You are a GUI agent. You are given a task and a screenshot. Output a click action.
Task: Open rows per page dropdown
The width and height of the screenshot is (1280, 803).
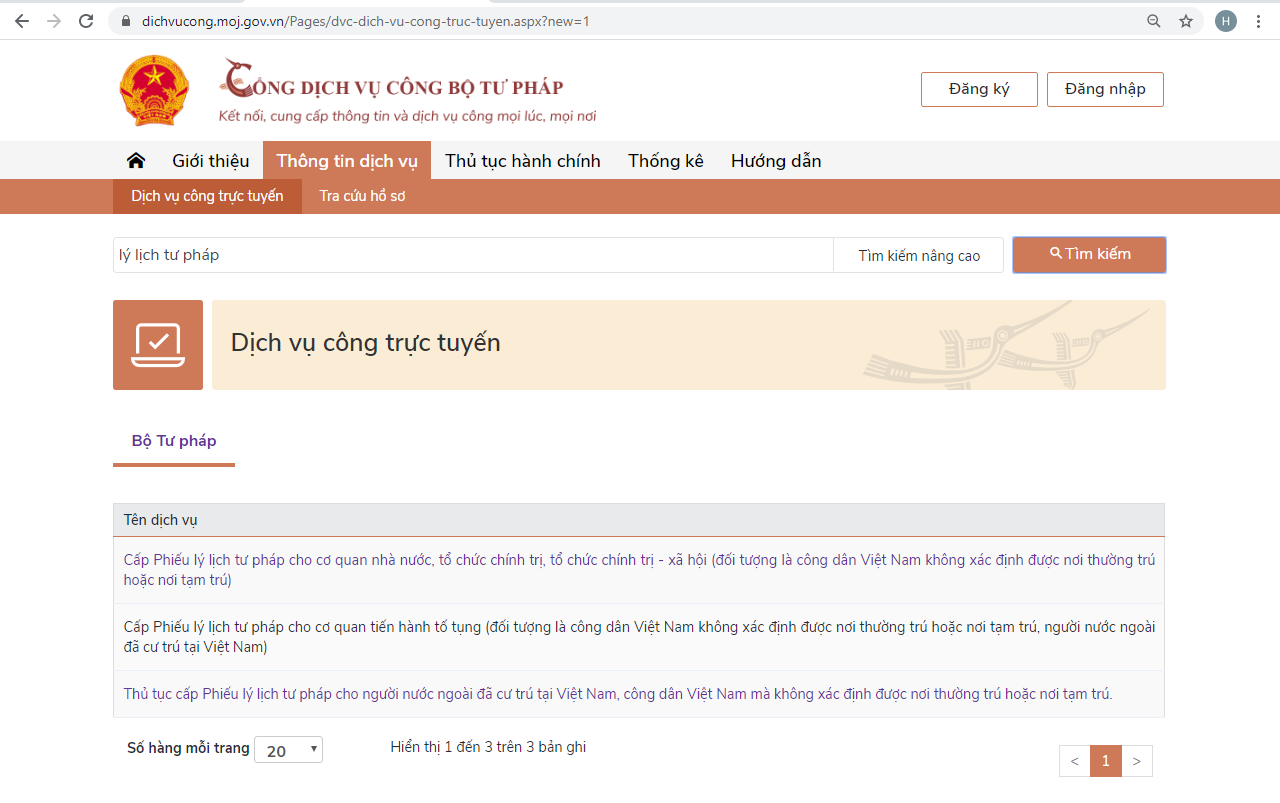tap(288, 750)
